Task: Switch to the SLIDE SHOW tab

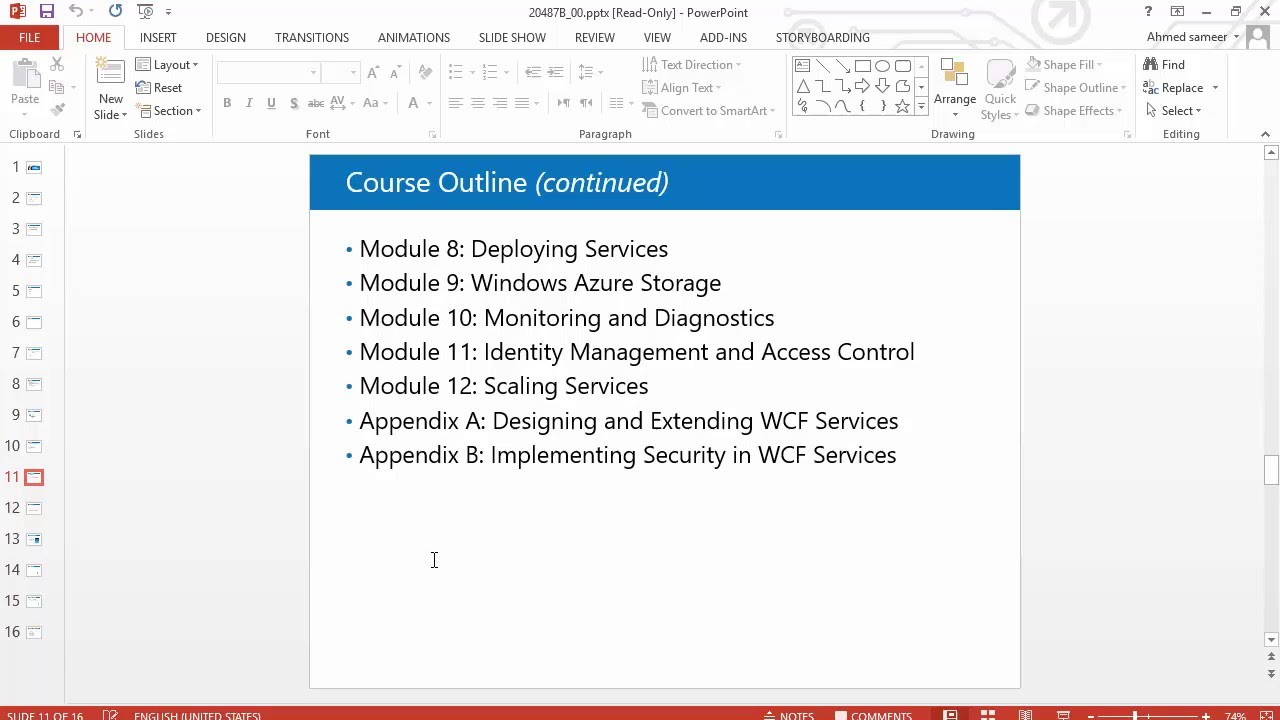Action: [512, 37]
